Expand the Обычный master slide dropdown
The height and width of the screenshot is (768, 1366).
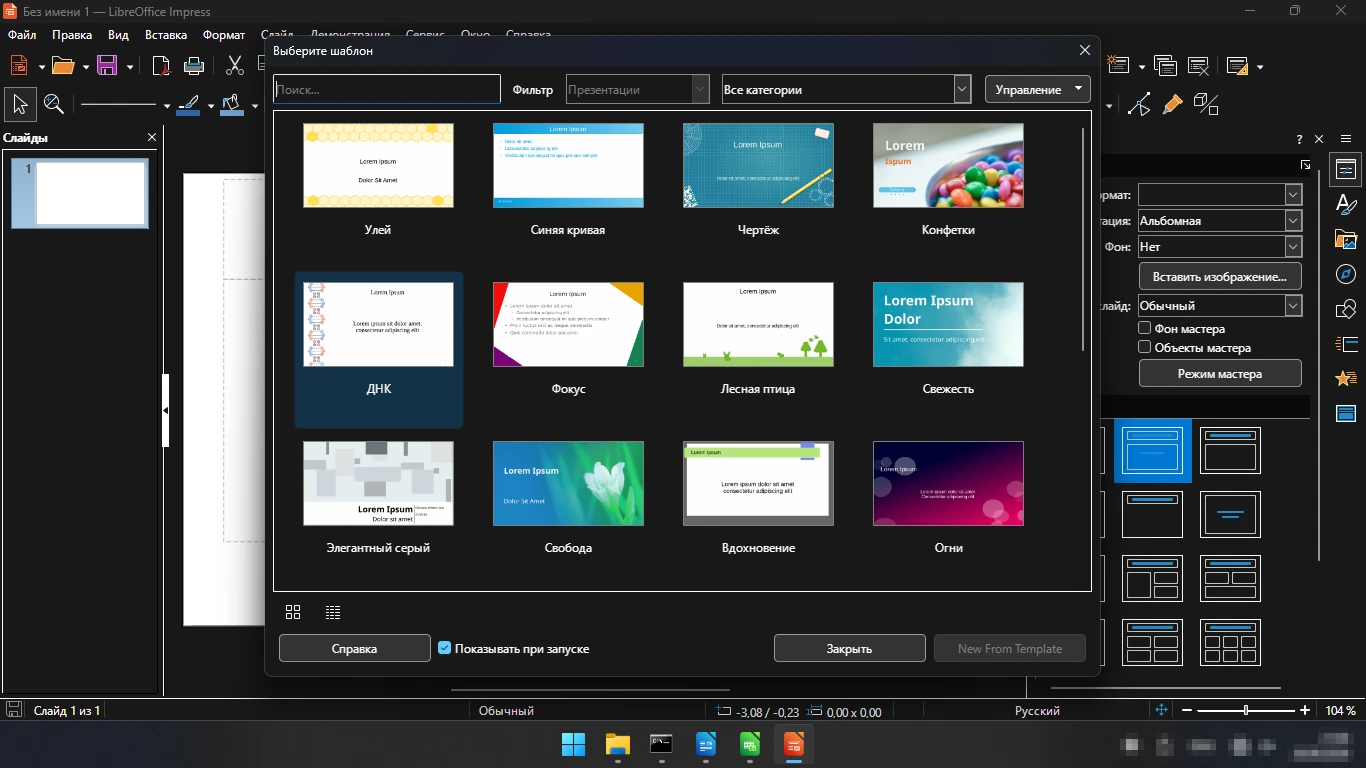[x=1293, y=306]
